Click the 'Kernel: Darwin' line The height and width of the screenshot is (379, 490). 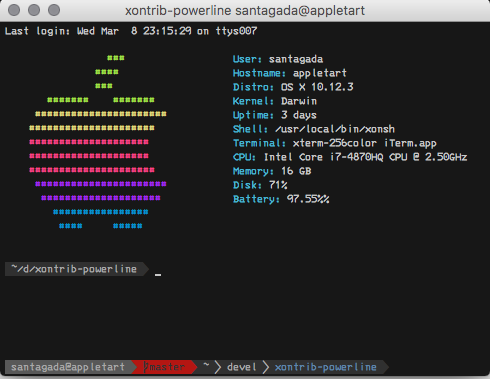click(275, 101)
